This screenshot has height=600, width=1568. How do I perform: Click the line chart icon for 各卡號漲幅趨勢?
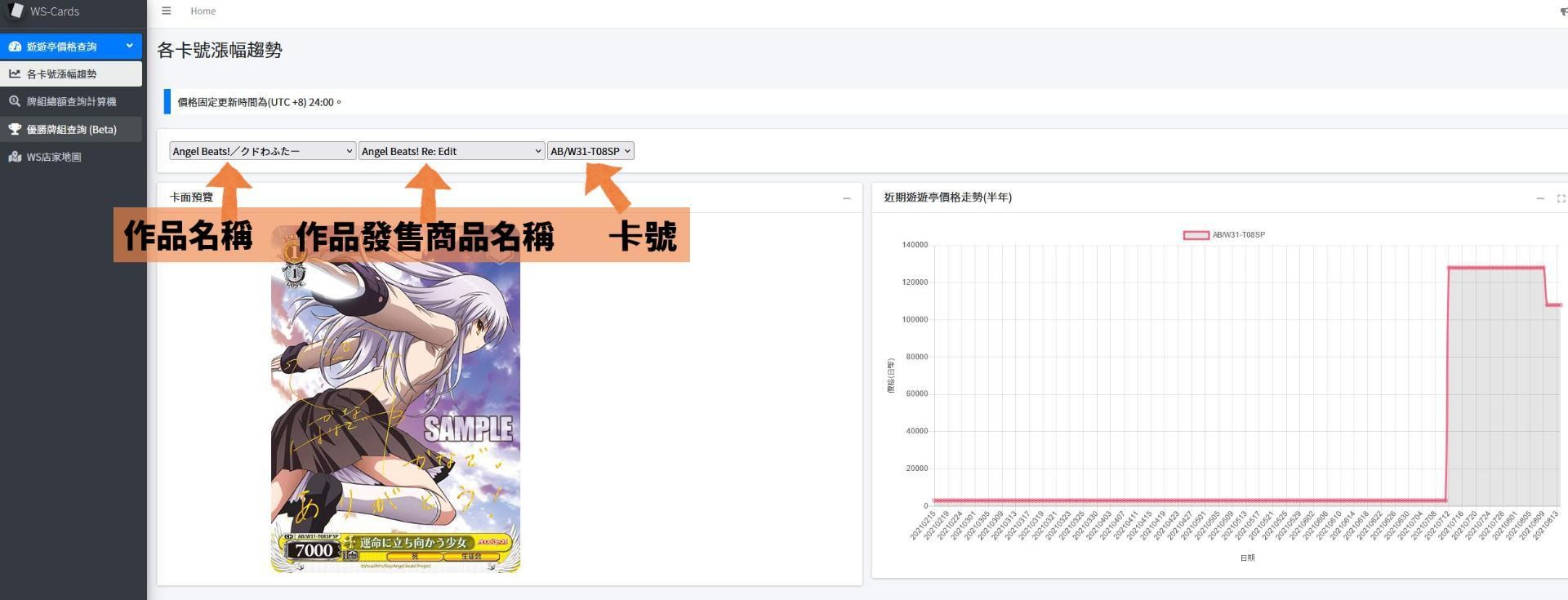point(15,73)
